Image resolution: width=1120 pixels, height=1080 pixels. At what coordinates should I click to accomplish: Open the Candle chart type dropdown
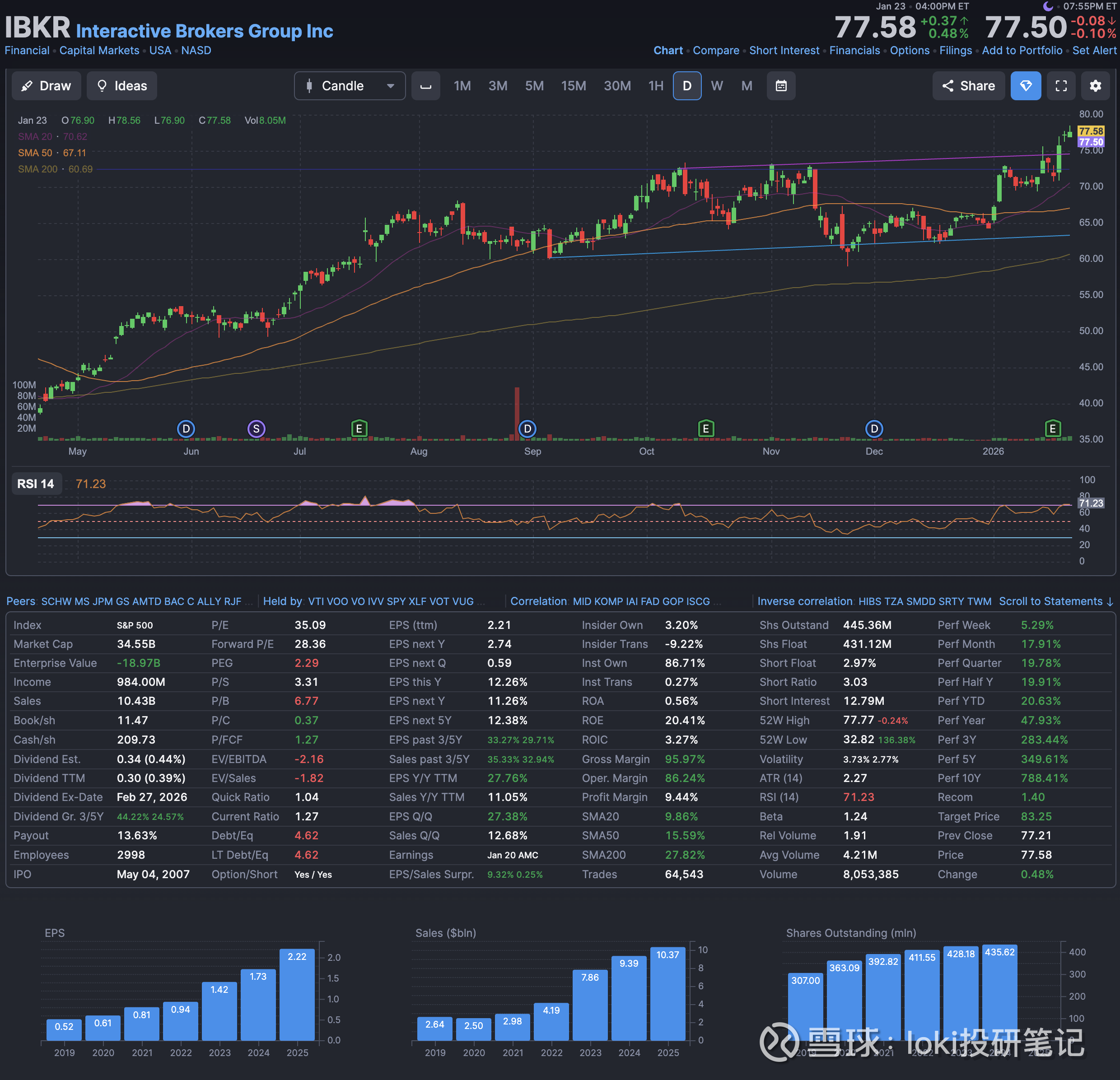[350, 86]
